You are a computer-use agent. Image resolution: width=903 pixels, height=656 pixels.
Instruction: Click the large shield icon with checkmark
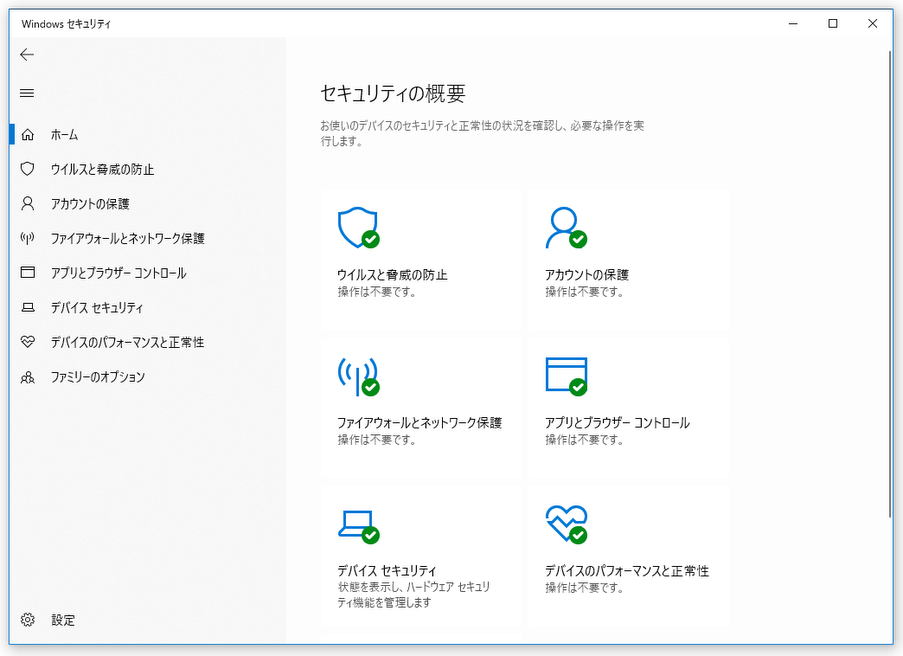[358, 227]
